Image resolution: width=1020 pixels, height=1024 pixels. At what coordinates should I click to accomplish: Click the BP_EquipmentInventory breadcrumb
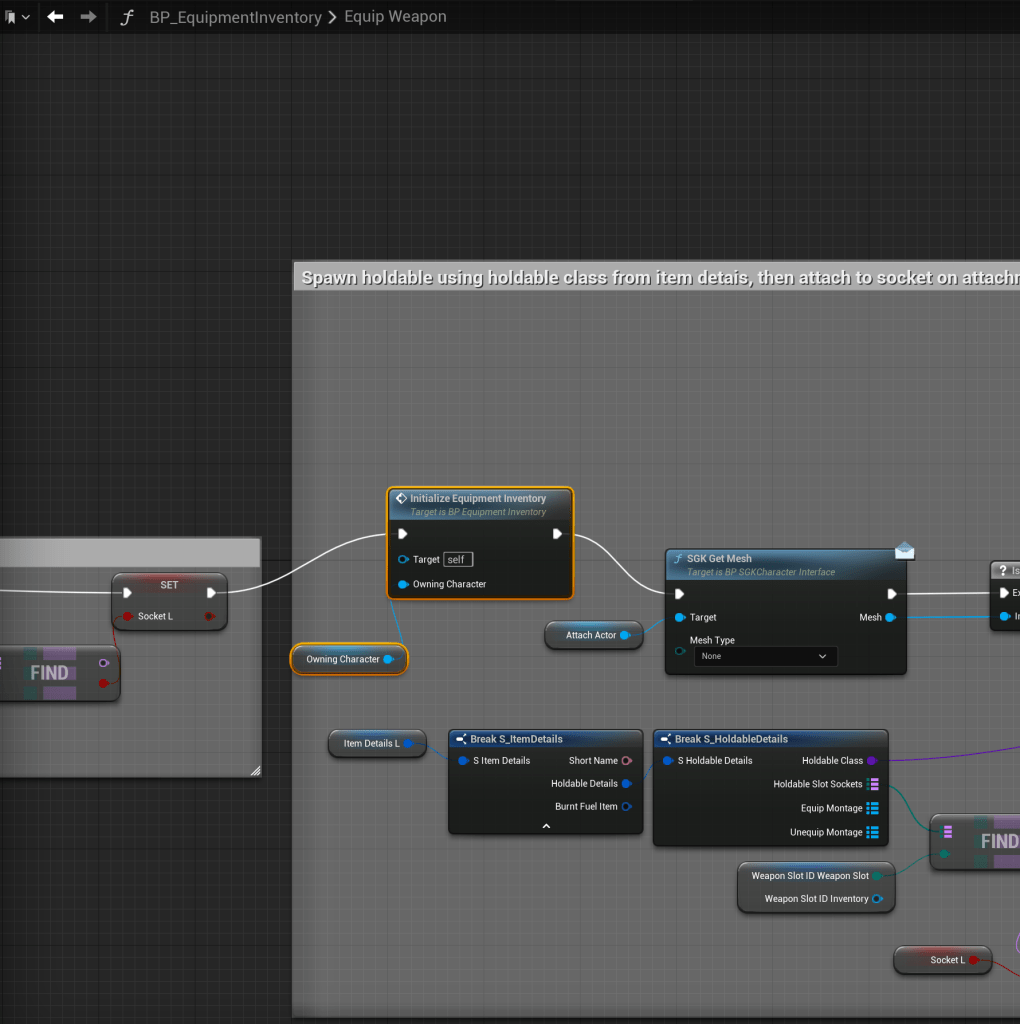coord(235,17)
